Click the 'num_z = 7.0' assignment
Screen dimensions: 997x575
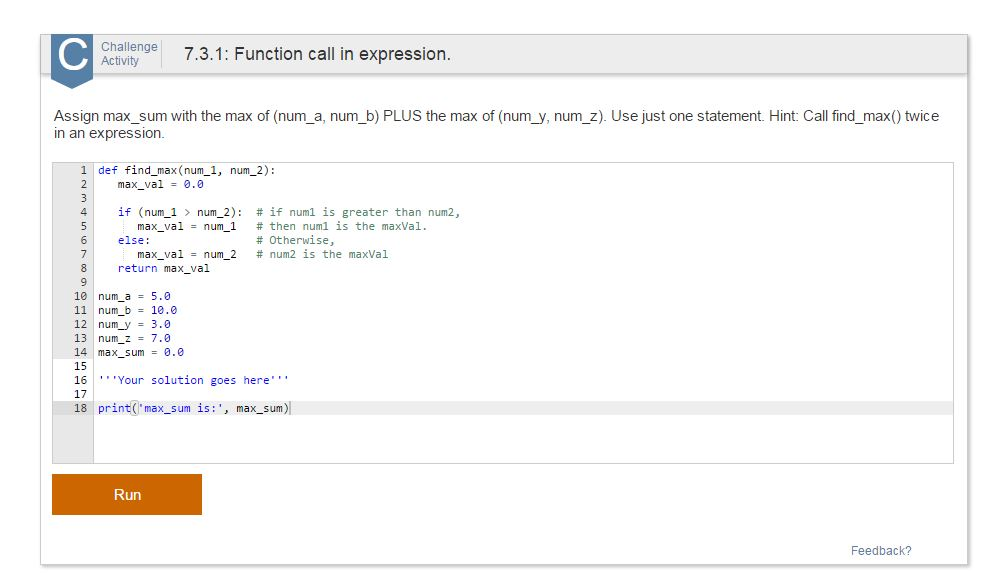click(134, 338)
